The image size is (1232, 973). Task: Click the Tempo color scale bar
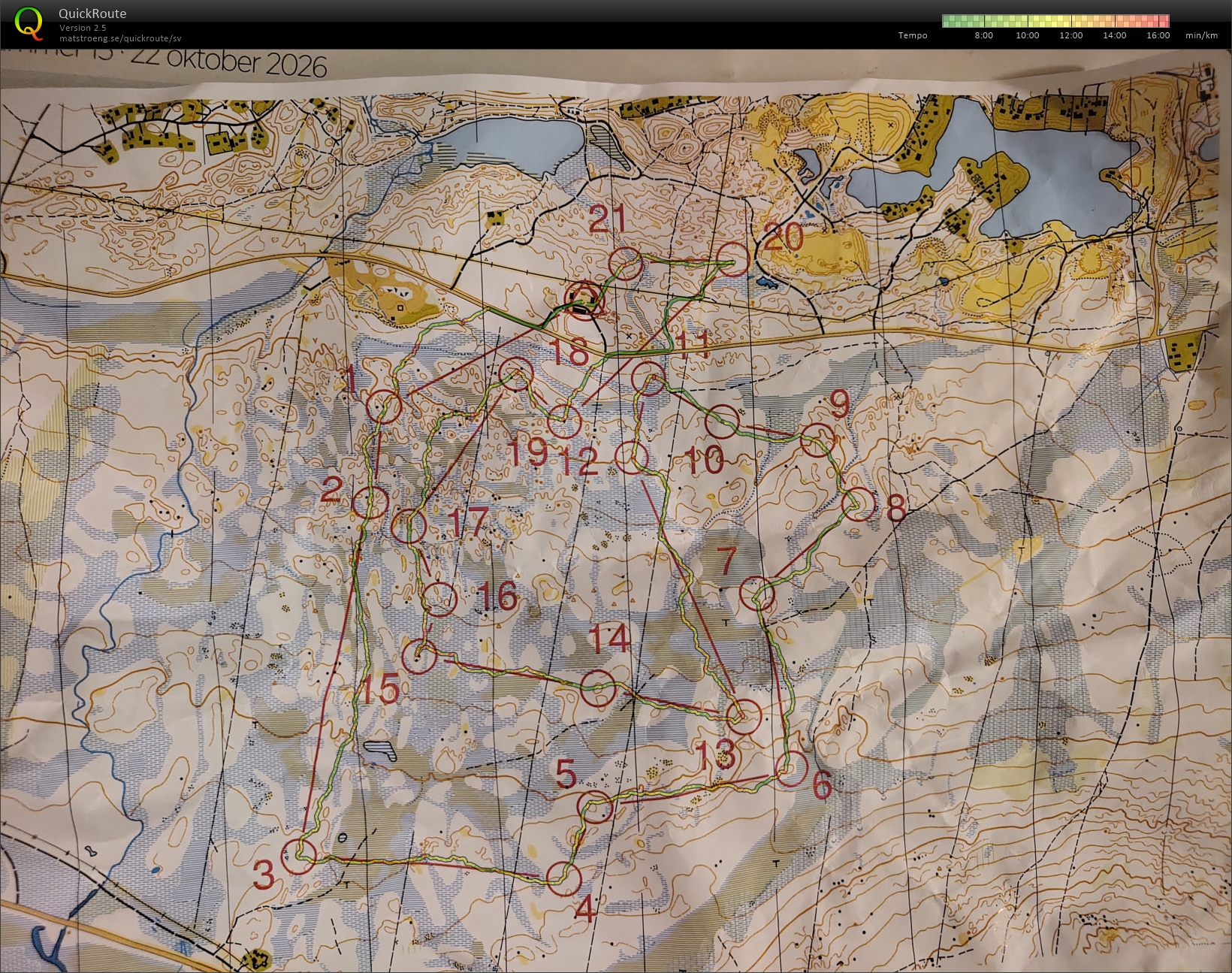(1055, 21)
